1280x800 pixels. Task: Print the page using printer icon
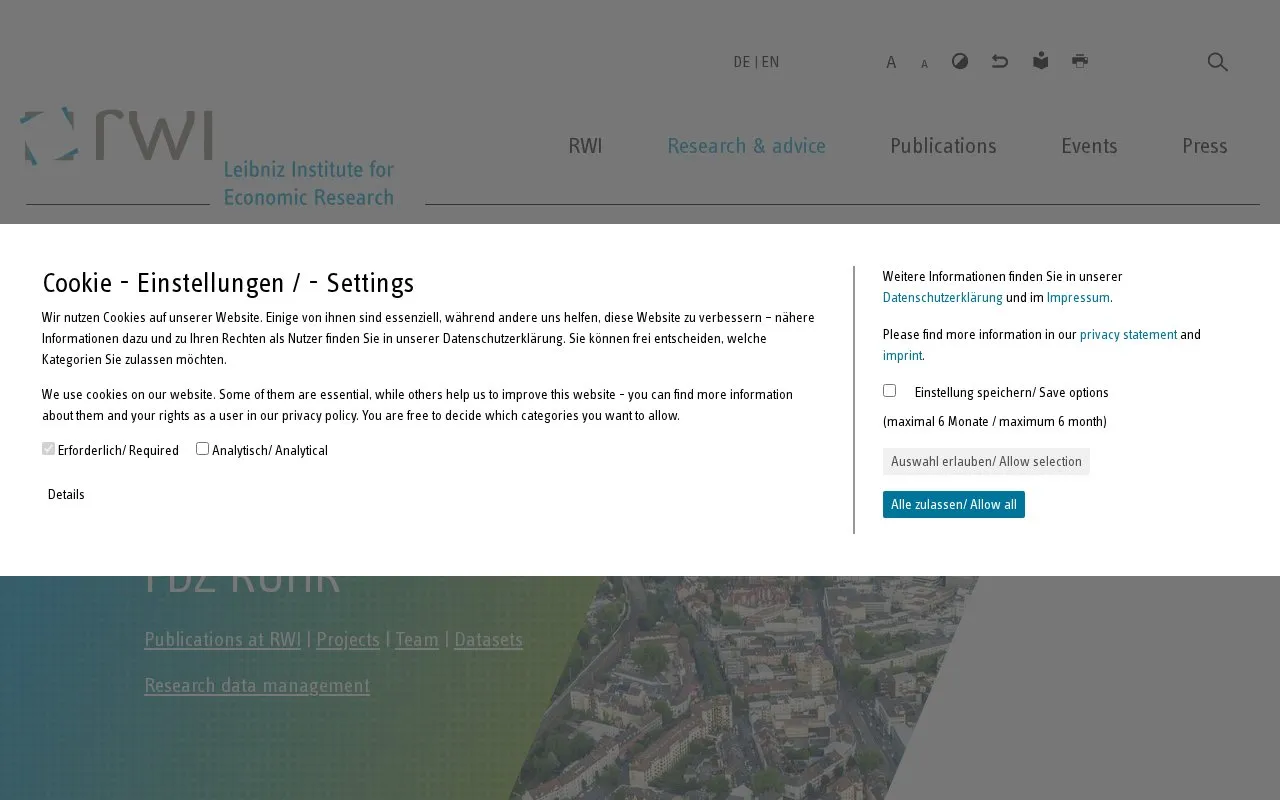coord(1080,62)
